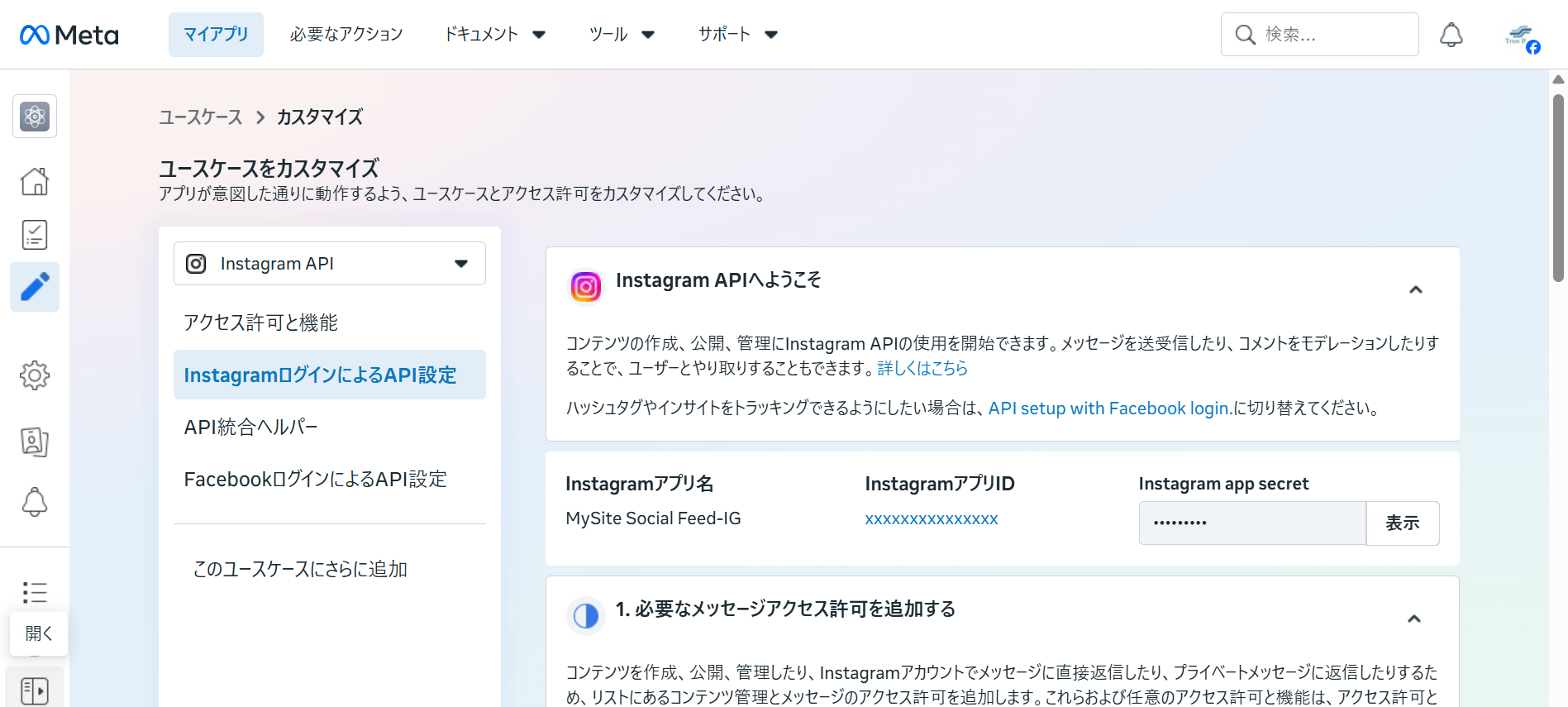This screenshot has width=1568, height=707.
Task: Click the masked app secret field
Action: [1252, 523]
